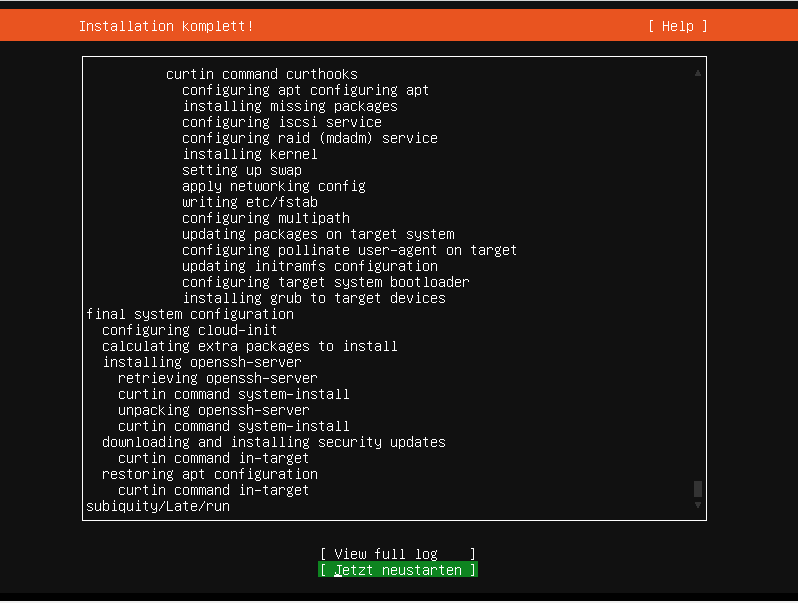Viewport: 798px width, 603px height.
Task: Click 'configuring cloud-init' log entry
Action: (x=189, y=330)
